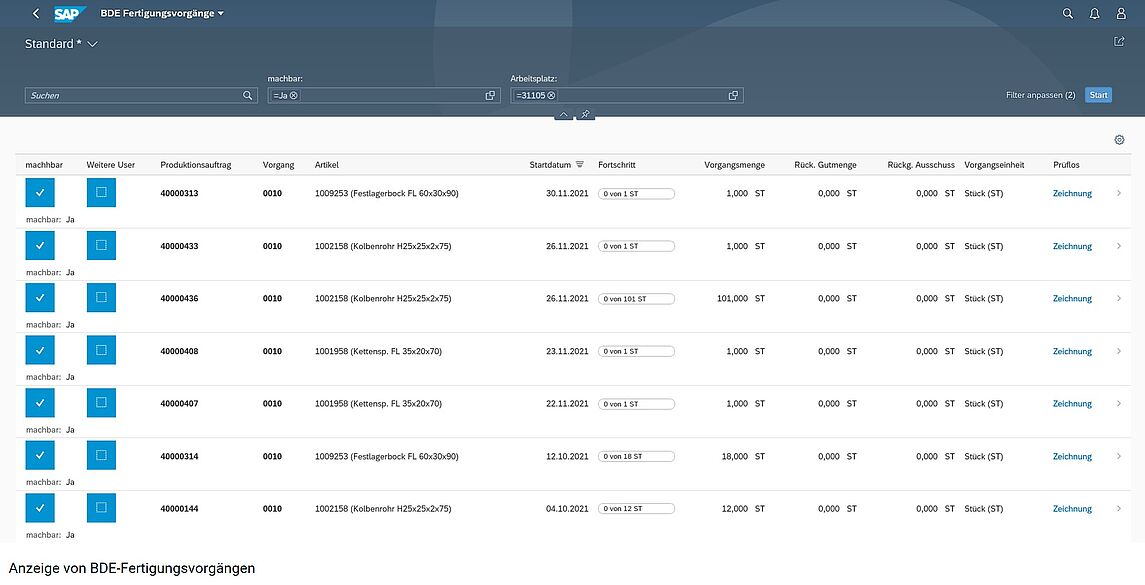
Task: Open Zeichnung link for order 40000407
Action: 1072,404
